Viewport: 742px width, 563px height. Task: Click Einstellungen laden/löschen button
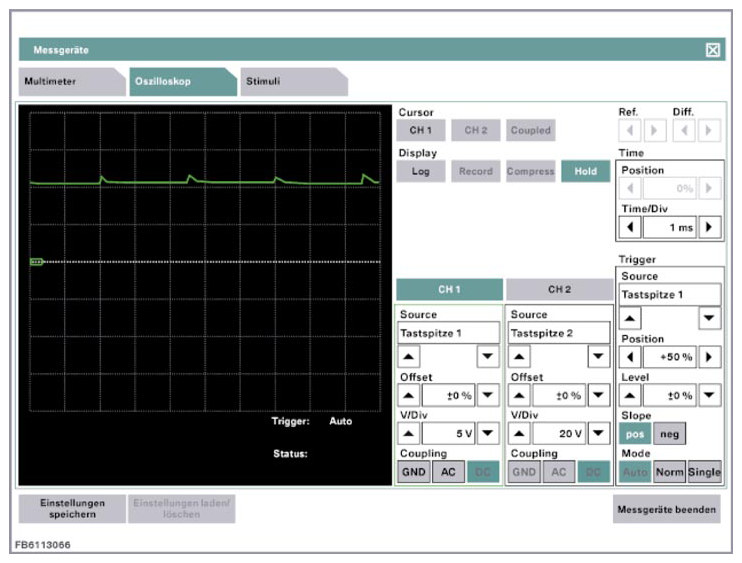pos(182,509)
